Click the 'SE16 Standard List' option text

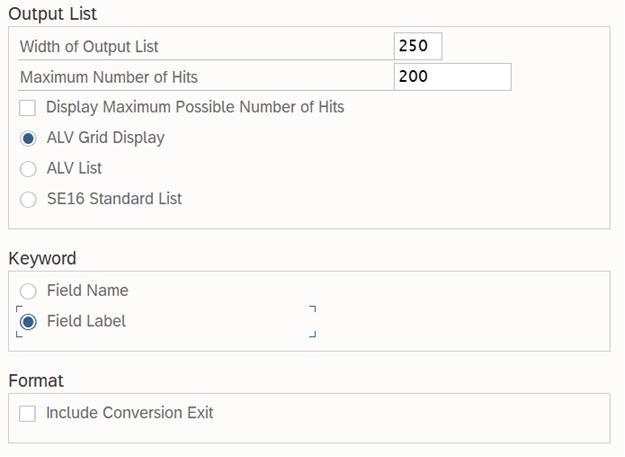(x=114, y=198)
